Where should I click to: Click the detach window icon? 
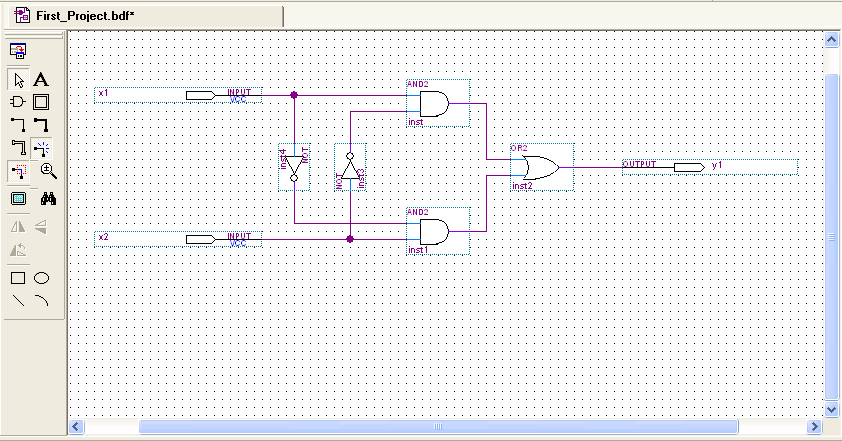(x=18, y=50)
